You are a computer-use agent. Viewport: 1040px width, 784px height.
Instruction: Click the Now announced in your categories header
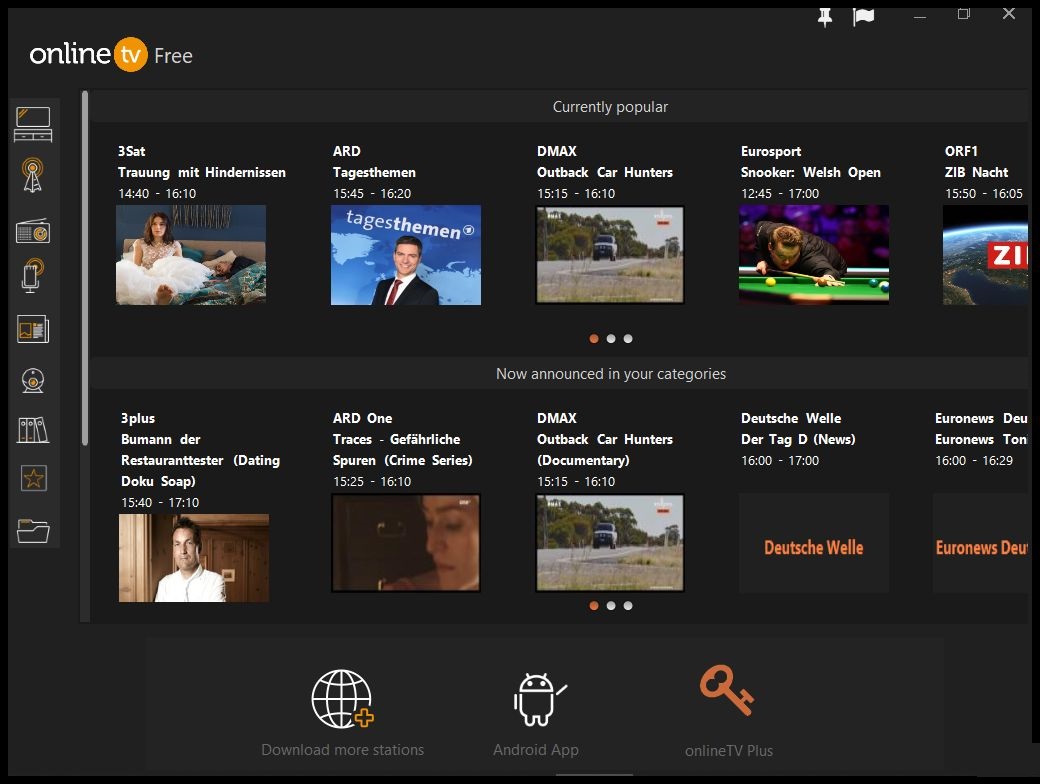(x=611, y=373)
